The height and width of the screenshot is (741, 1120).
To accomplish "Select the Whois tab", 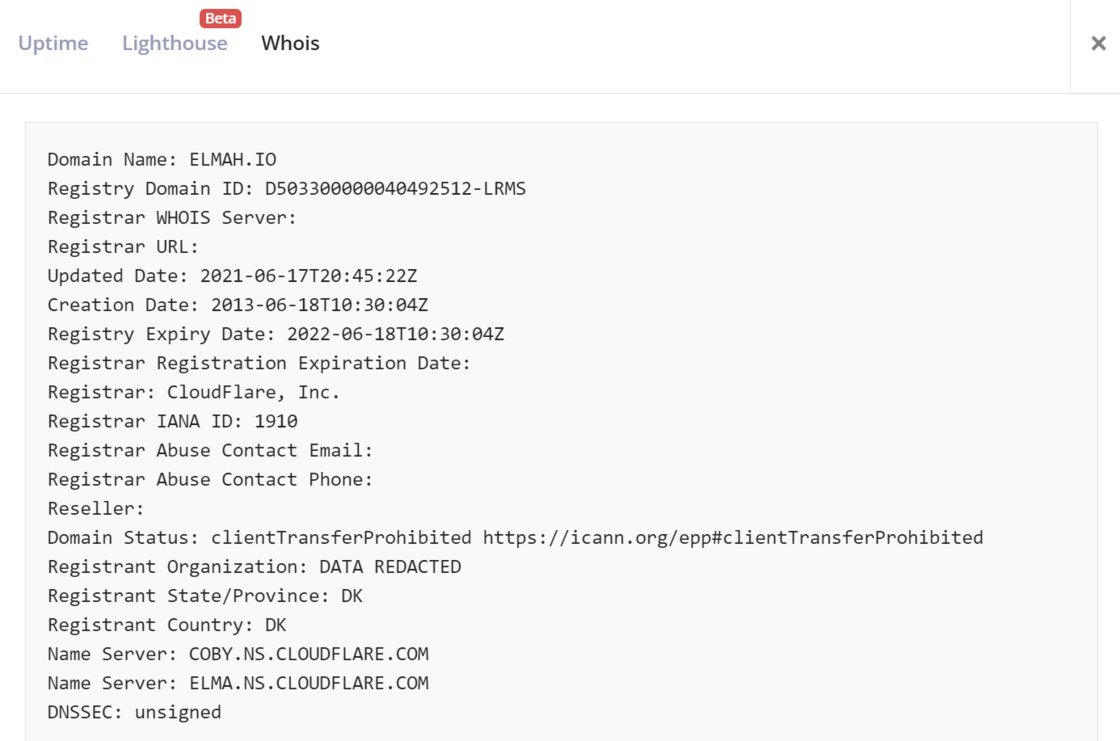I will coord(290,44).
